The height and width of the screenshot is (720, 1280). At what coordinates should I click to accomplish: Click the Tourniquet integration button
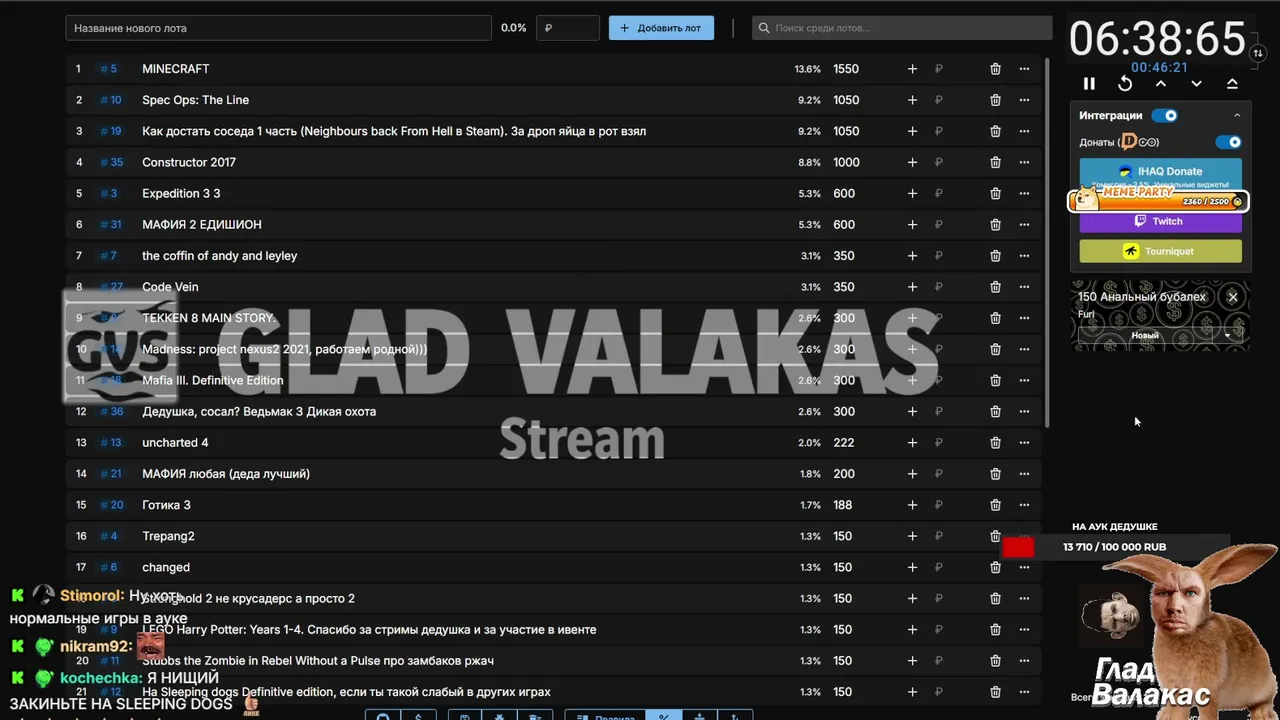1160,251
